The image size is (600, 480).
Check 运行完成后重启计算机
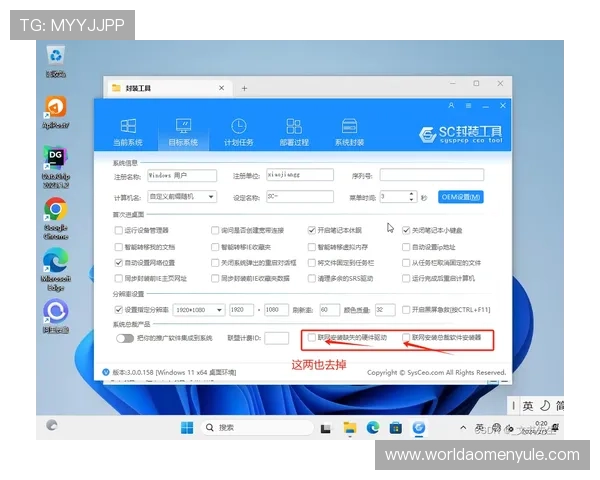(406, 278)
